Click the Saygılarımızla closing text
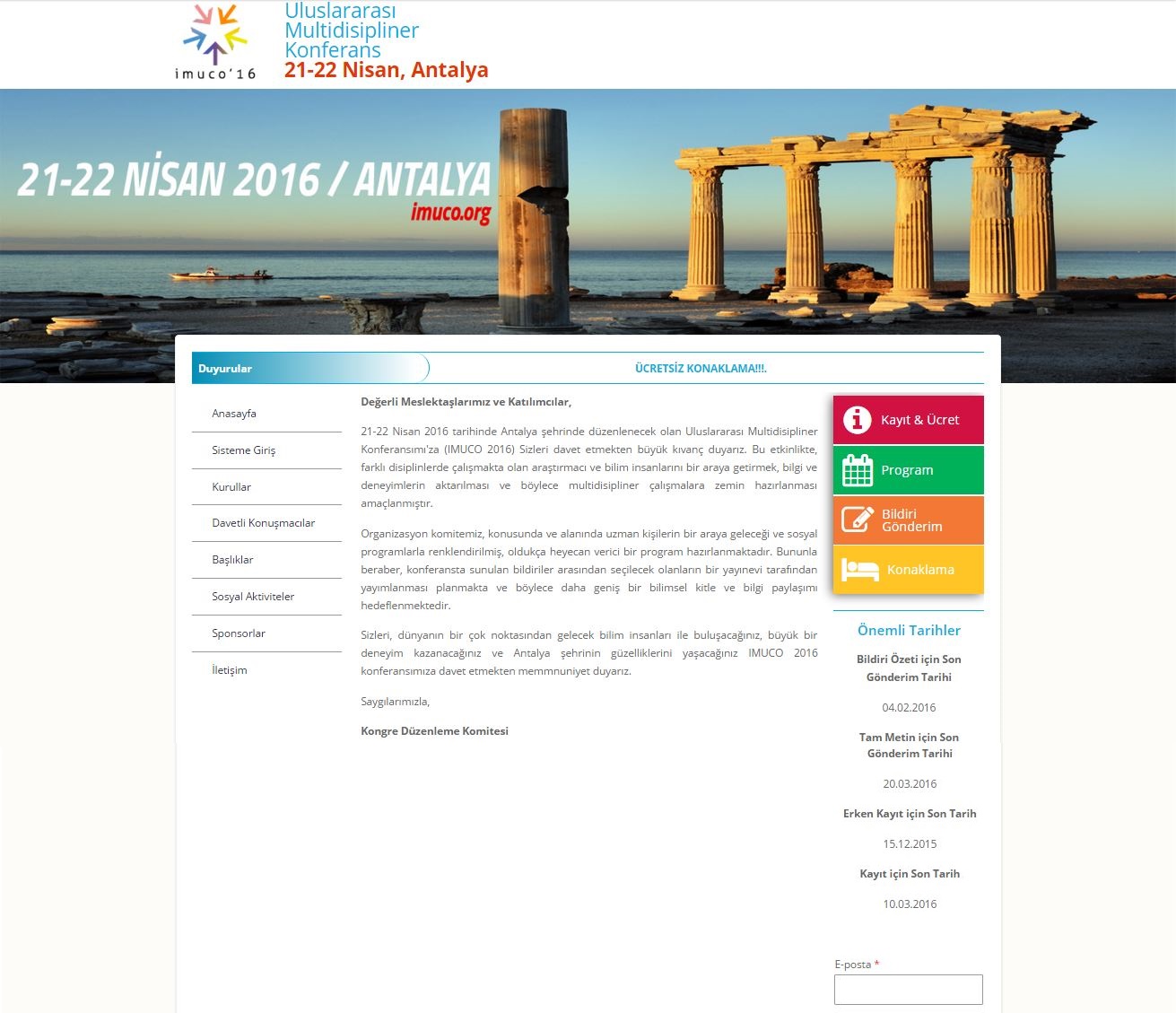1176x1013 pixels. [x=395, y=702]
